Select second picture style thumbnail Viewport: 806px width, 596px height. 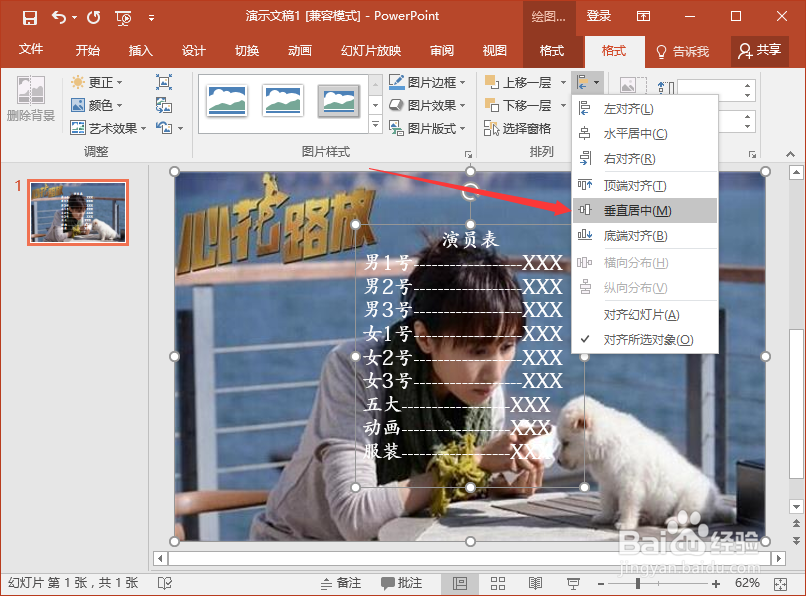282,101
